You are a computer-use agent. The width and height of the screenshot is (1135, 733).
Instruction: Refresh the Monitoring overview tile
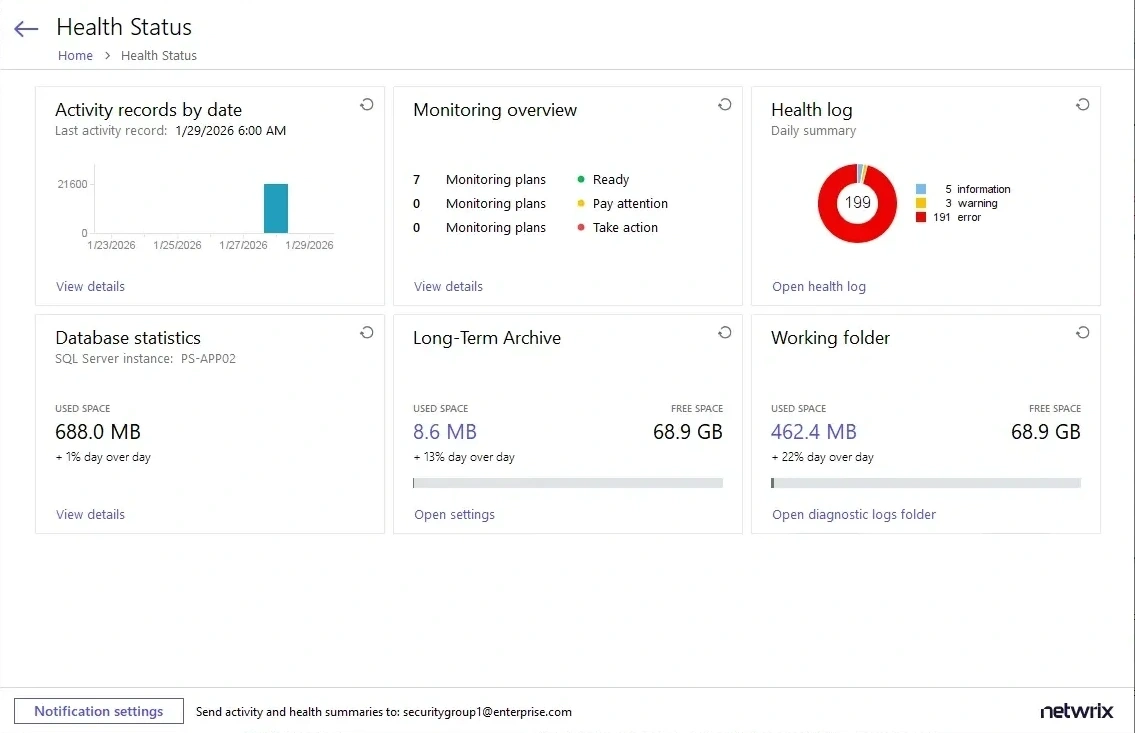(724, 104)
